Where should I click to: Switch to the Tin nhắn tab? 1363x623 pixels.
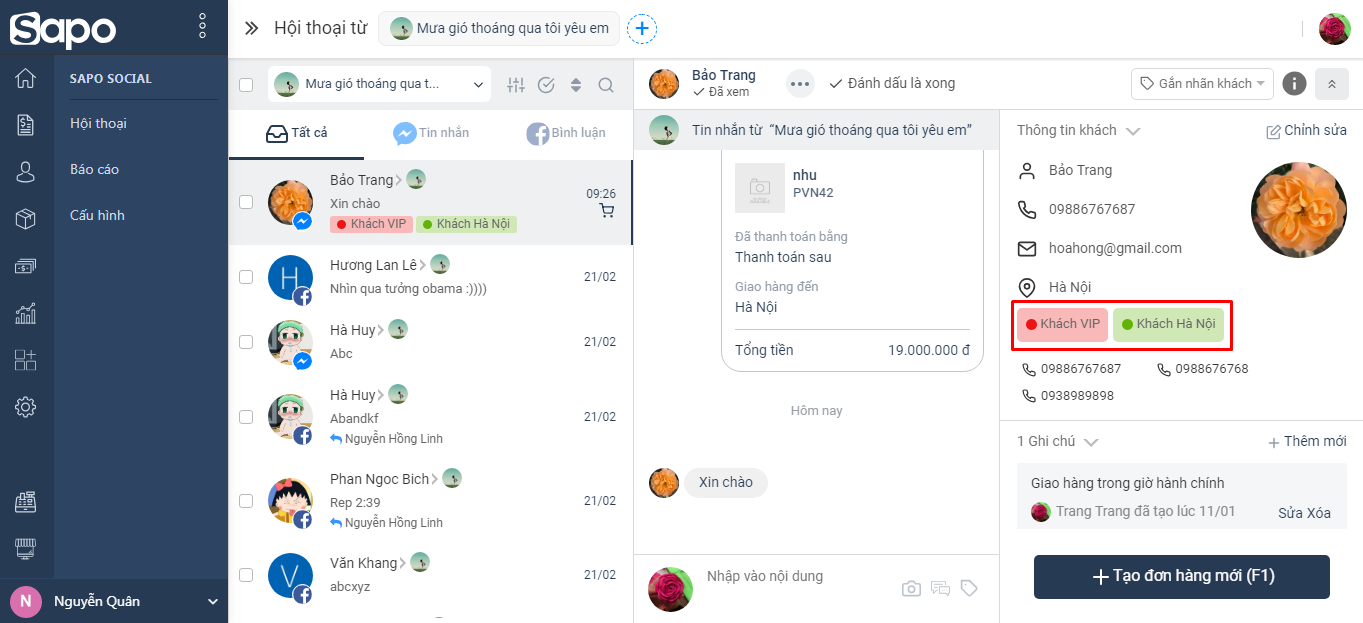[431, 133]
